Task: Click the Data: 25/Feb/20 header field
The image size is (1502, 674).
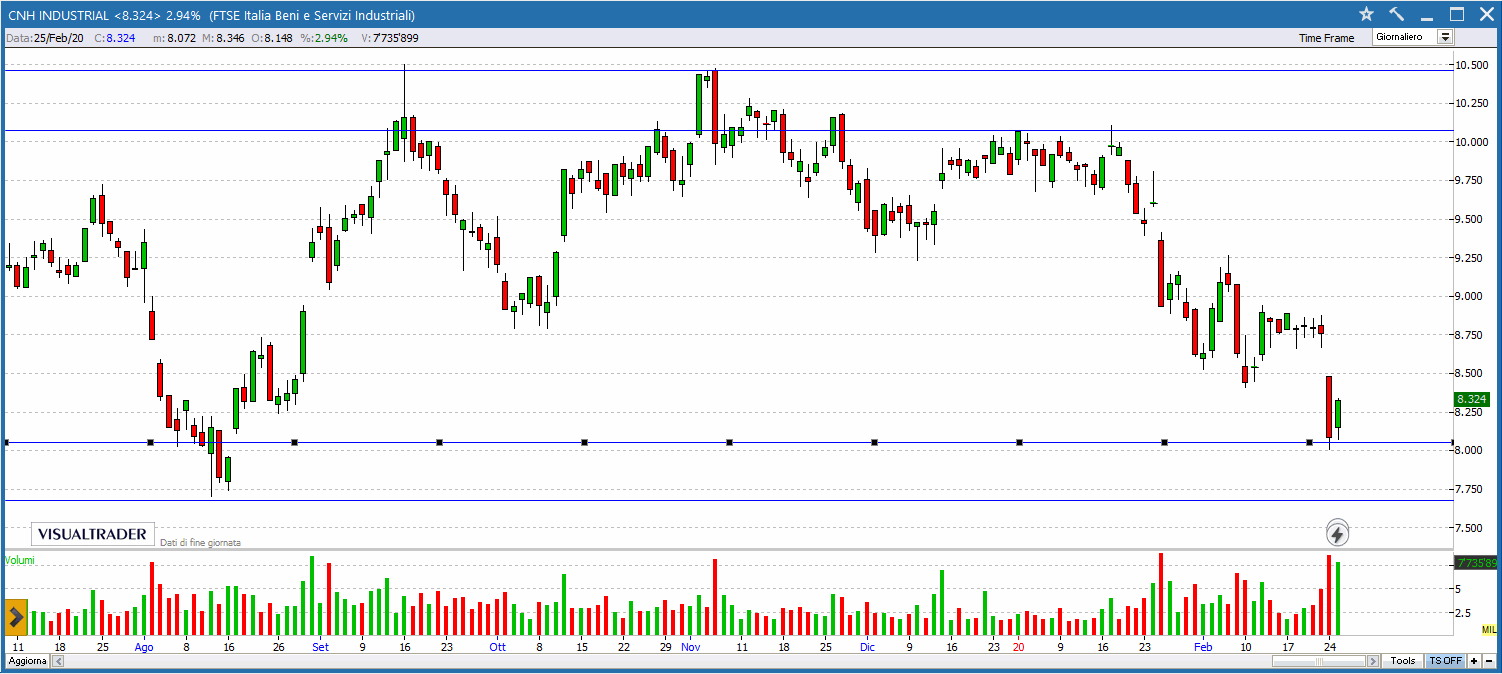Action: coord(44,38)
